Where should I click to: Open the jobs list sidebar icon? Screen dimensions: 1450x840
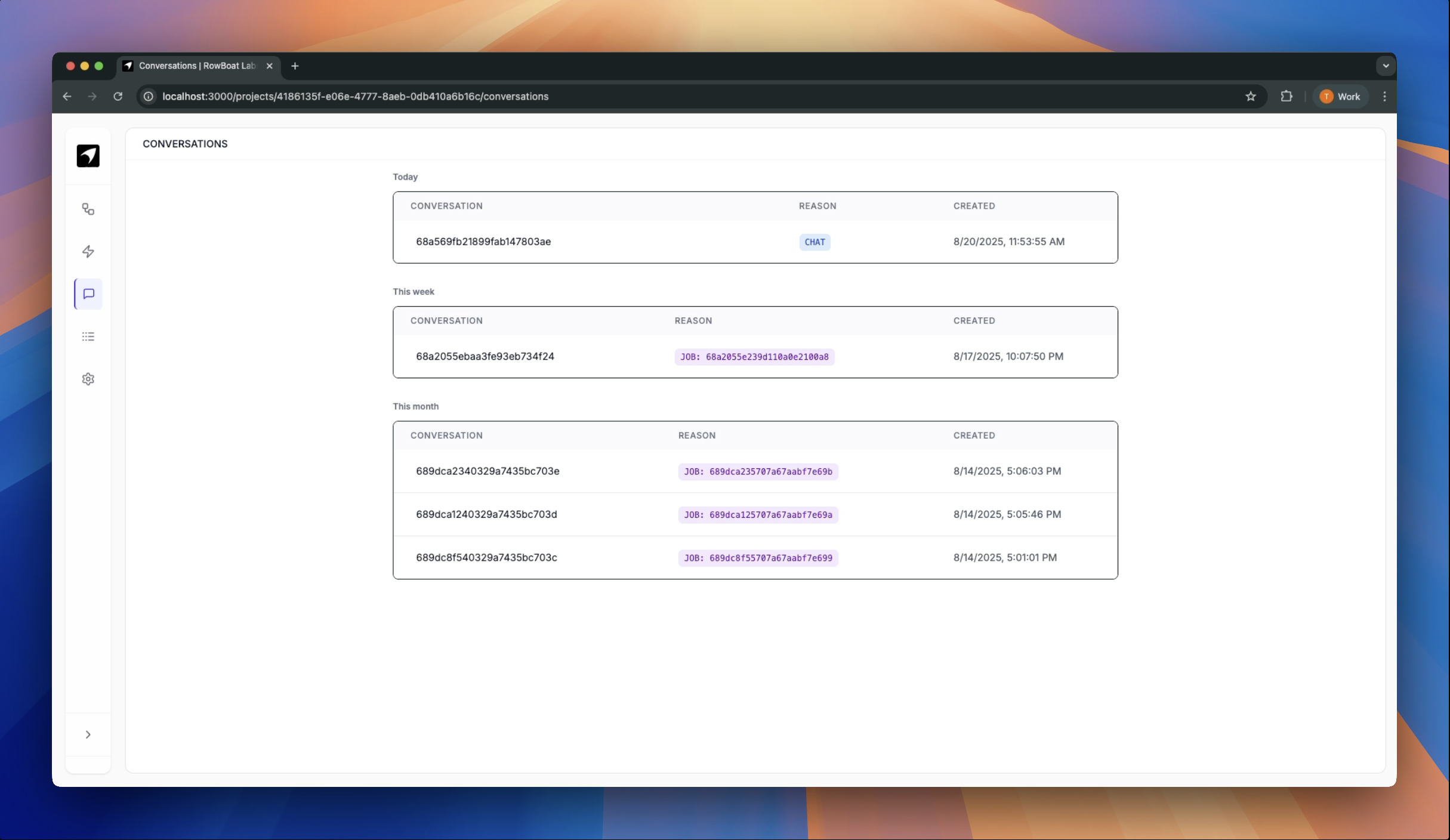[88, 336]
